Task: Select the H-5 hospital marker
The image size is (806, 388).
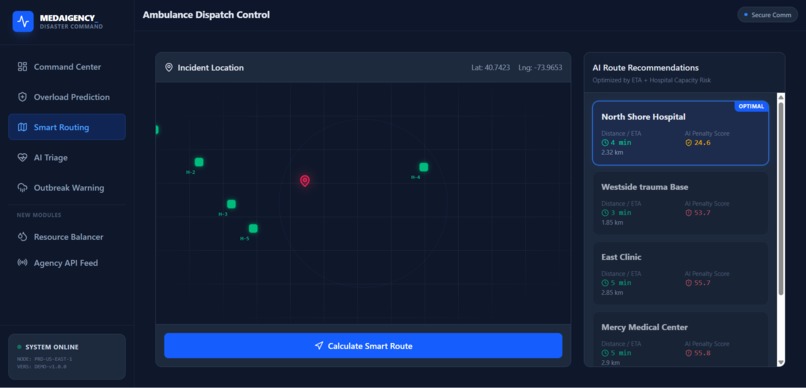Action: coord(253,228)
